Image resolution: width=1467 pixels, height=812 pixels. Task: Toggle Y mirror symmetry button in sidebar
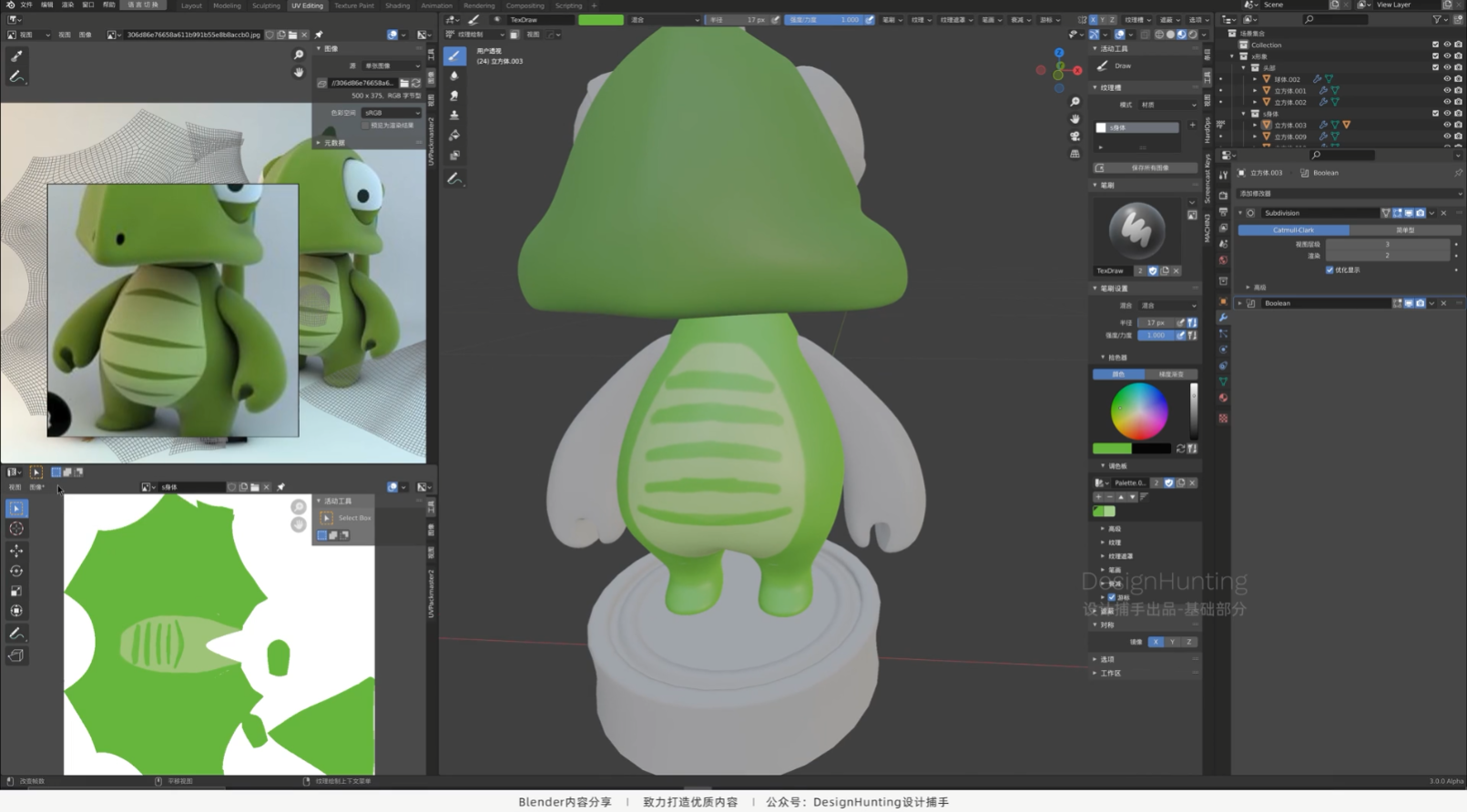point(1172,642)
